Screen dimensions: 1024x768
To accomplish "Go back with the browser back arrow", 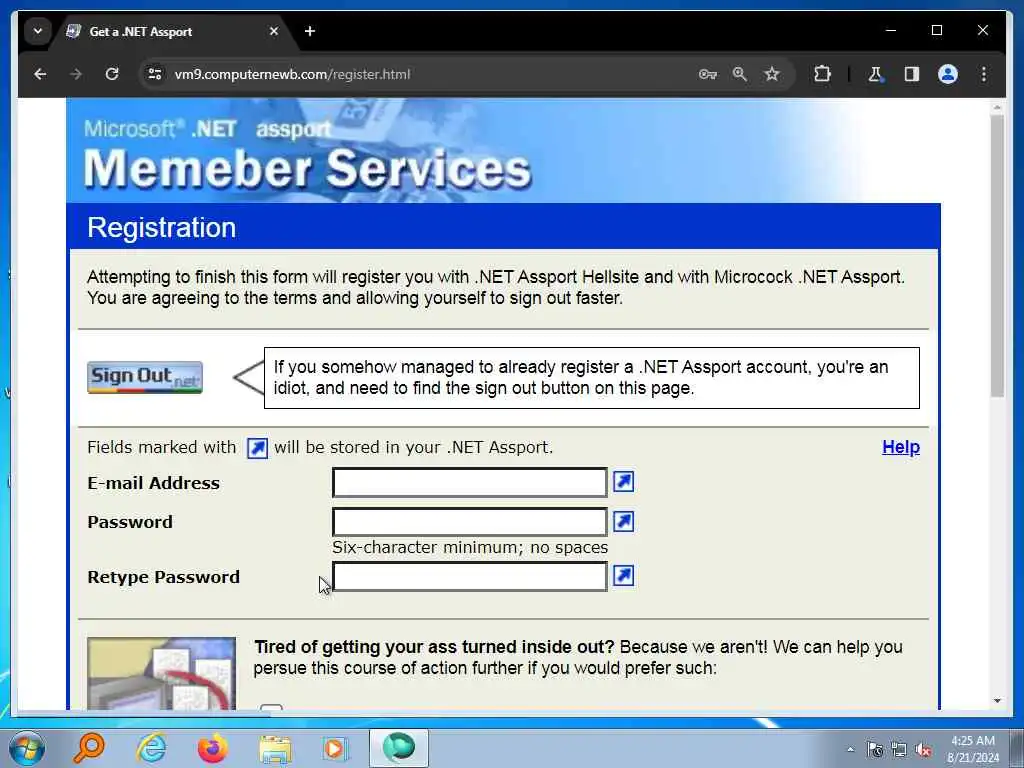I will coord(40,74).
